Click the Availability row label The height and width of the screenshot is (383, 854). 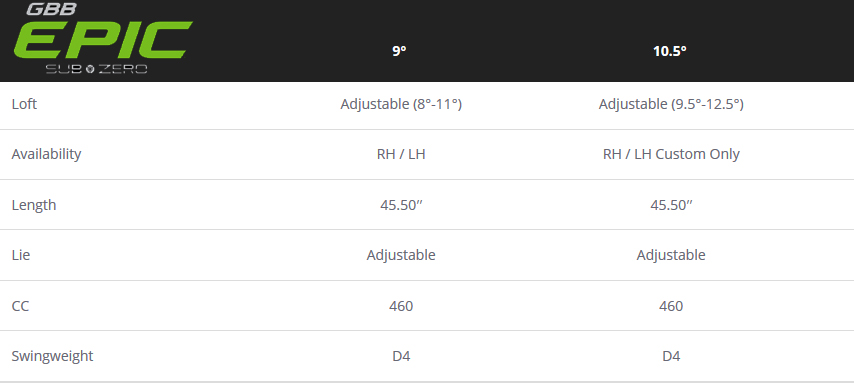pyautogui.click(x=46, y=154)
